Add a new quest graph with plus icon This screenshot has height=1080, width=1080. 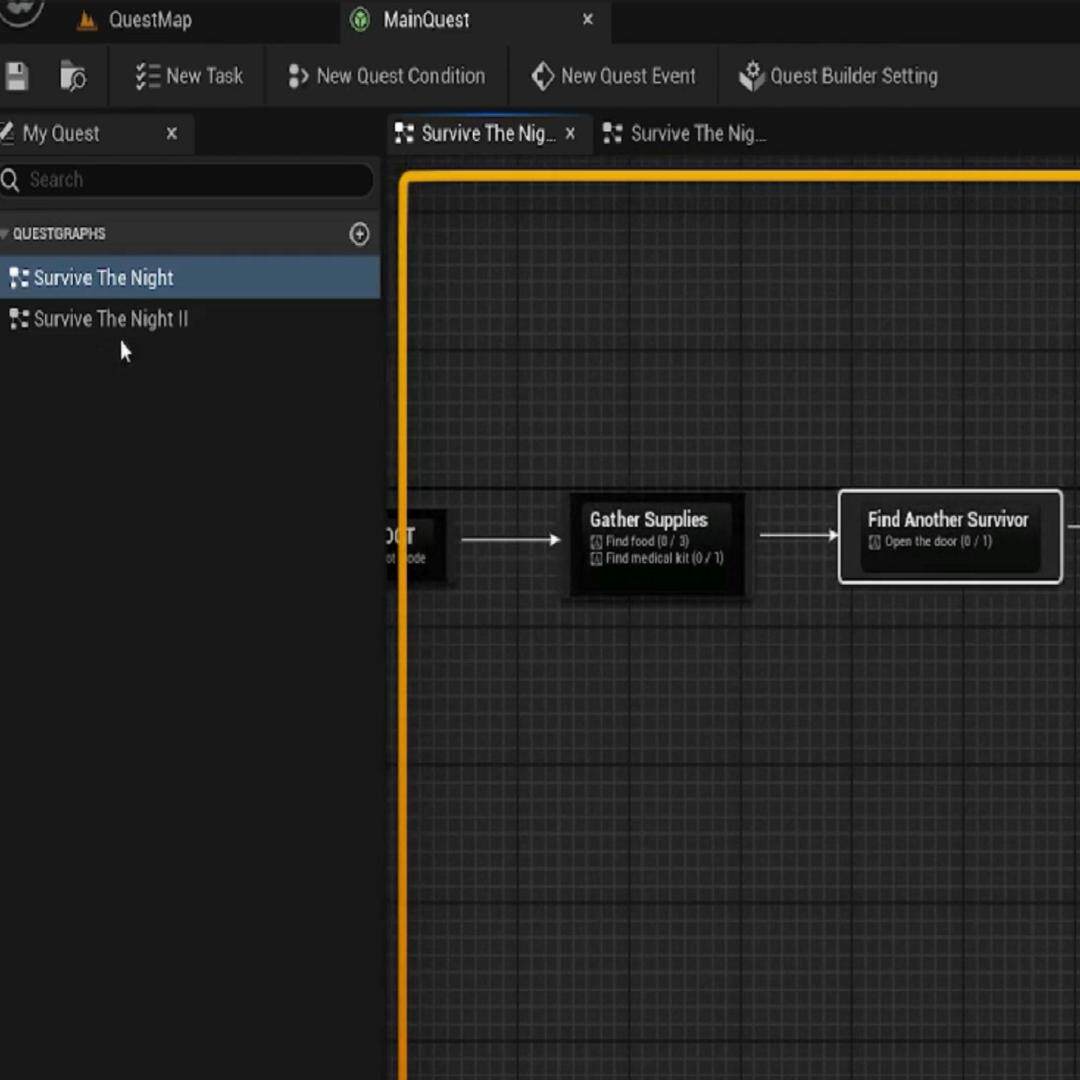(x=359, y=234)
